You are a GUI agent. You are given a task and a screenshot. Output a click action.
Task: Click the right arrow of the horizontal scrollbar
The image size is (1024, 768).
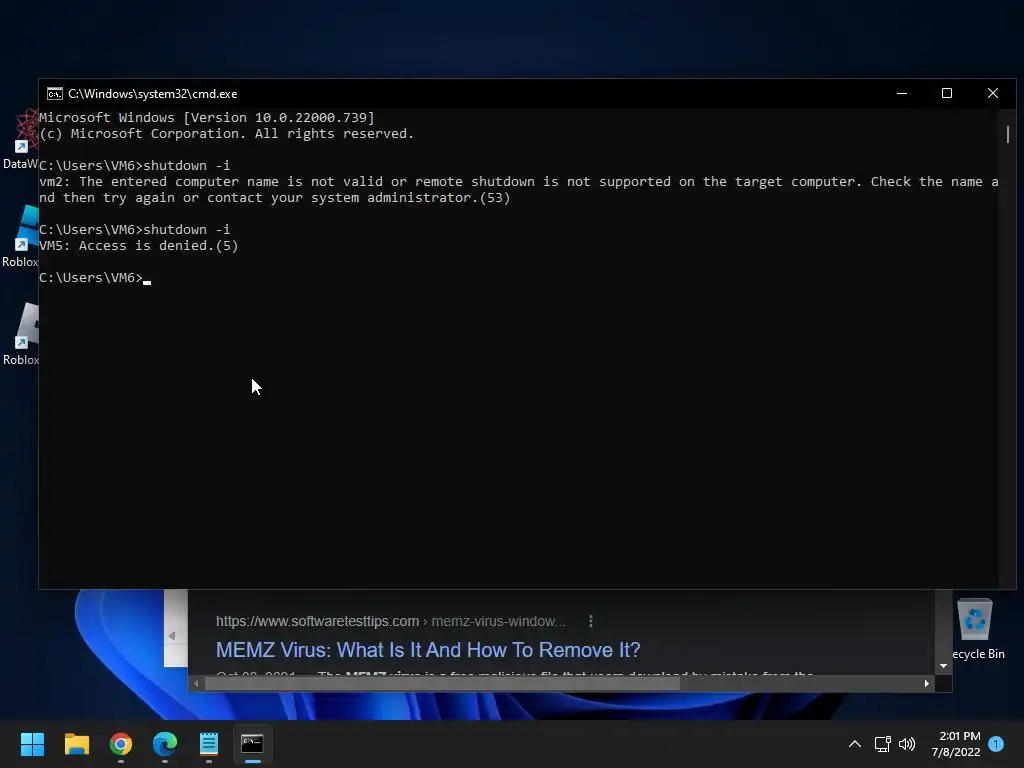pyautogui.click(x=927, y=684)
